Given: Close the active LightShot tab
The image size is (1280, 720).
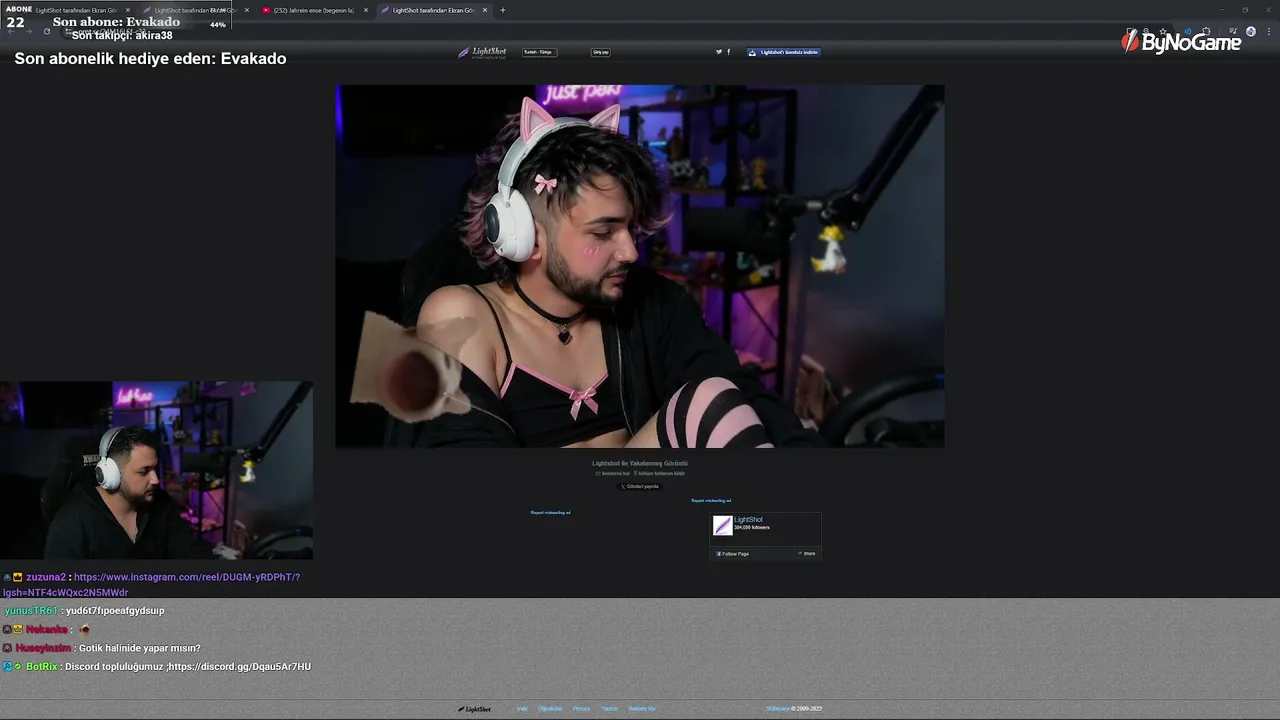Looking at the screenshot, I should click(485, 10).
